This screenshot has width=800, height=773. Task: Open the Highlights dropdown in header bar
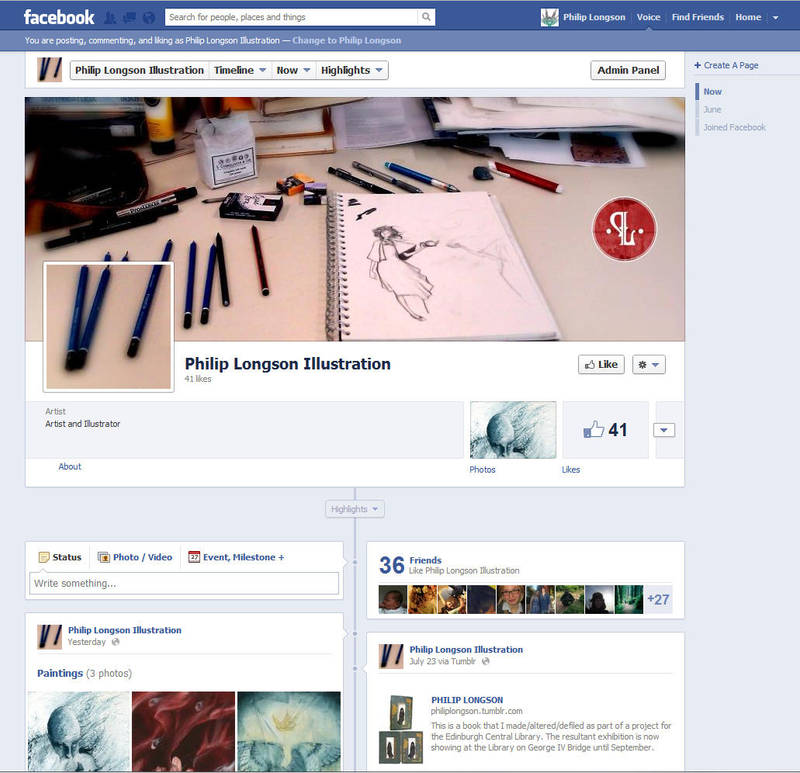pos(352,70)
